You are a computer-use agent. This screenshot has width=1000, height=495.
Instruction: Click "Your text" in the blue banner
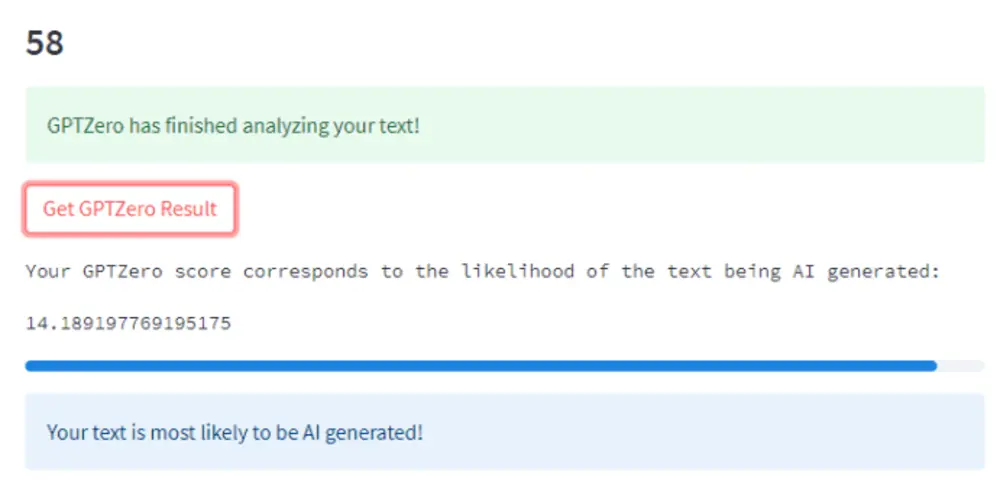[79, 433]
